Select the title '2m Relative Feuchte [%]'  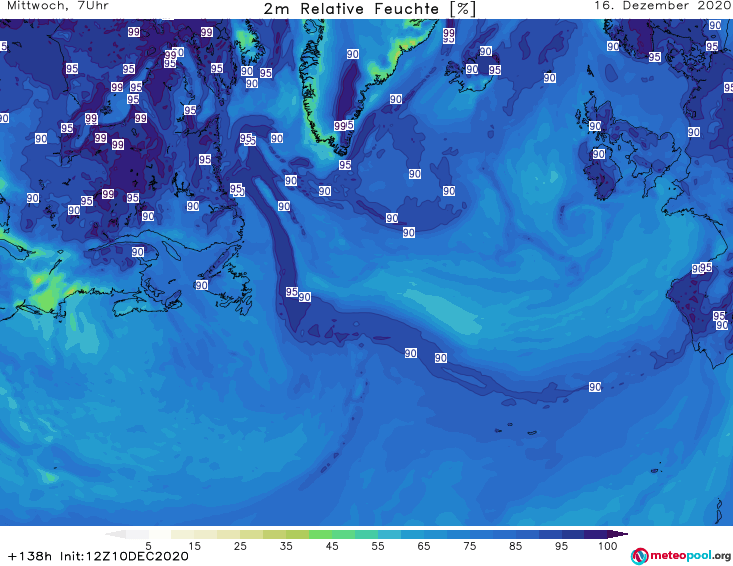(369, 9)
